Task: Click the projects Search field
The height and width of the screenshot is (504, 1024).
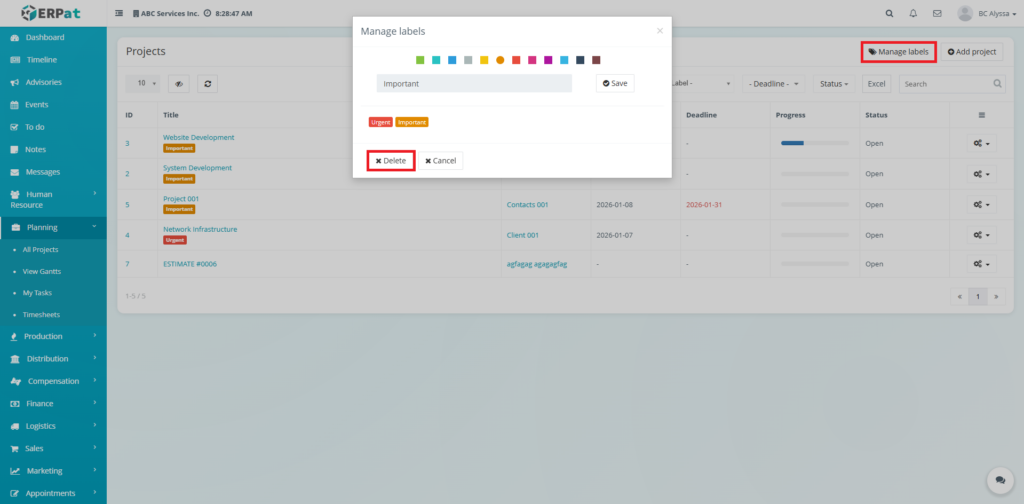Action: (952, 84)
